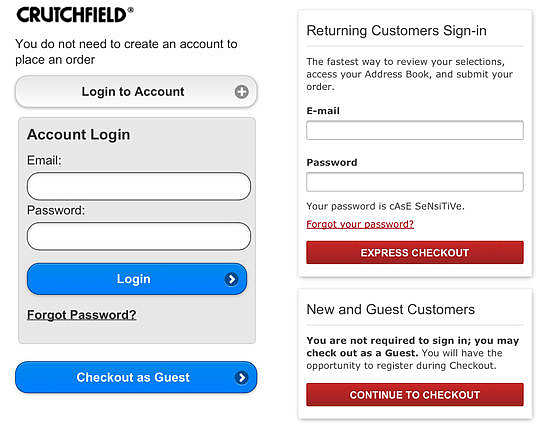Open the red Forgot your password? link
The height and width of the screenshot is (425, 550).
[360, 224]
